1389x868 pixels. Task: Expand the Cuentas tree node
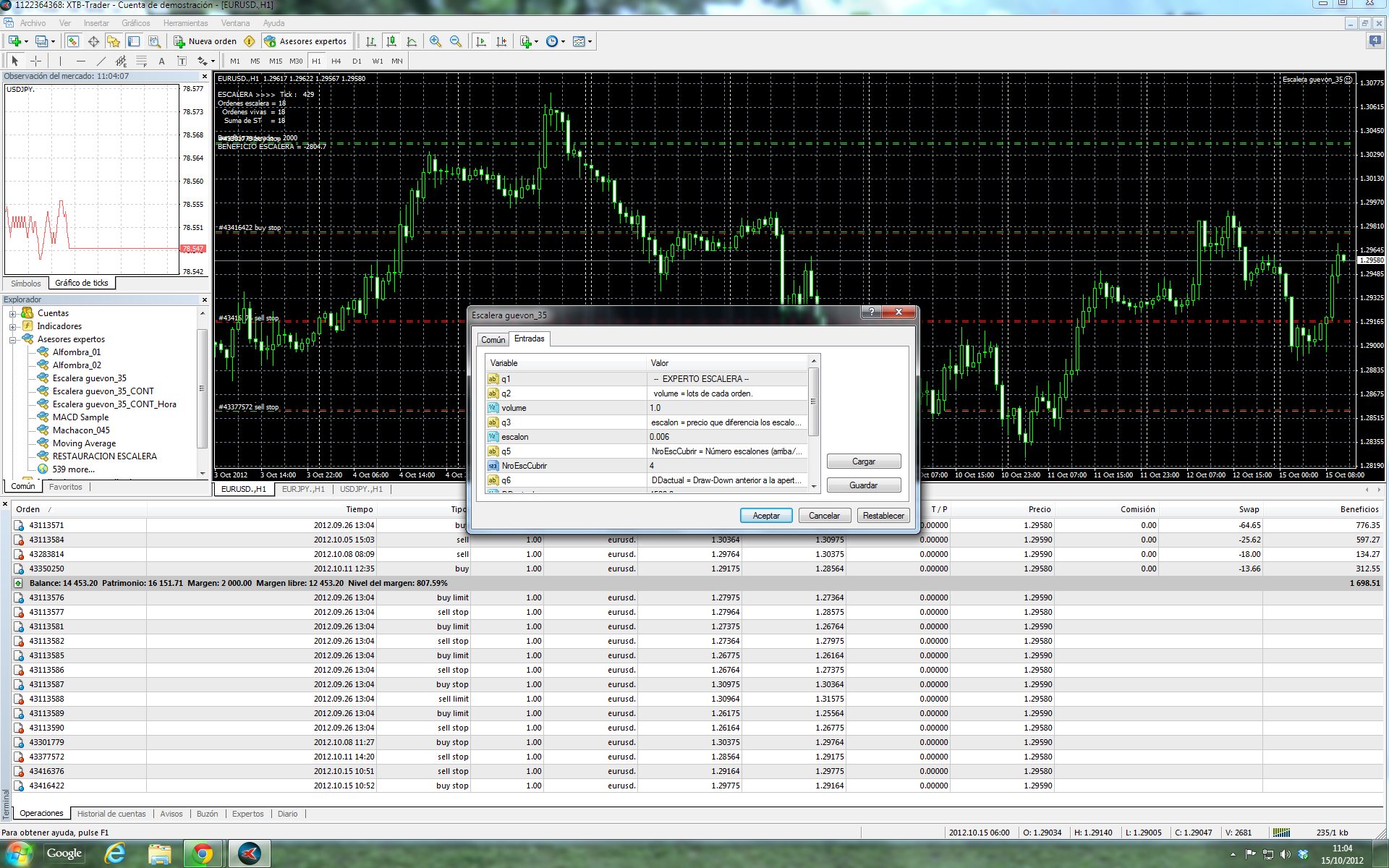(12, 313)
